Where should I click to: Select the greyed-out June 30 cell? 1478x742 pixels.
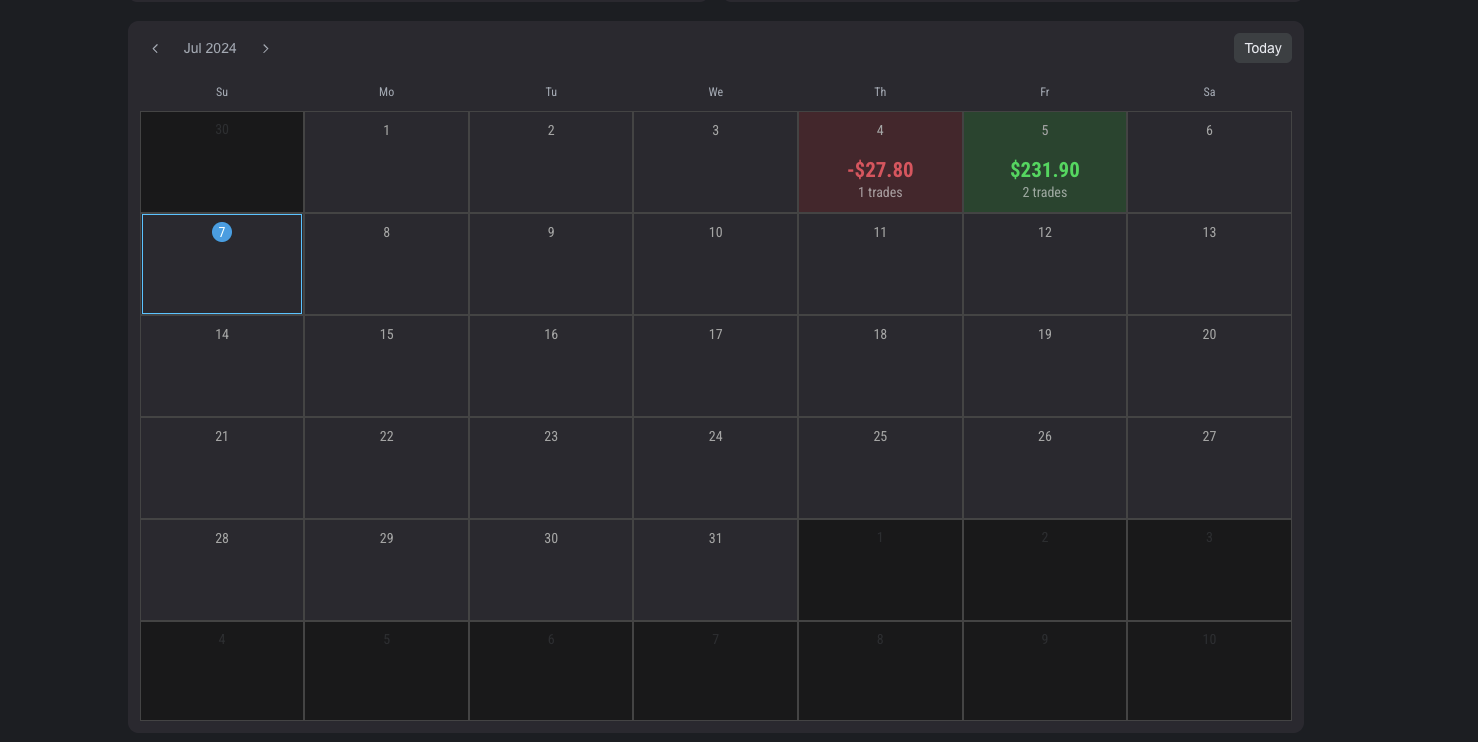coord(222,162)
